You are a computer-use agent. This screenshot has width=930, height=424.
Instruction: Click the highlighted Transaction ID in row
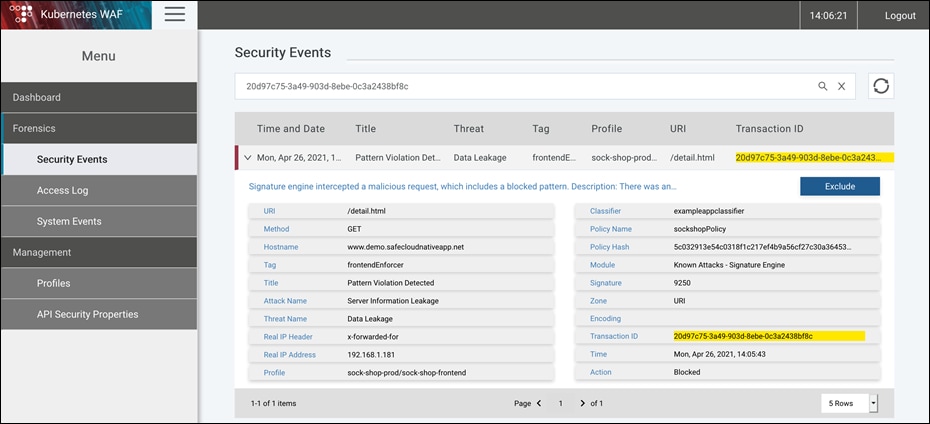813,158
